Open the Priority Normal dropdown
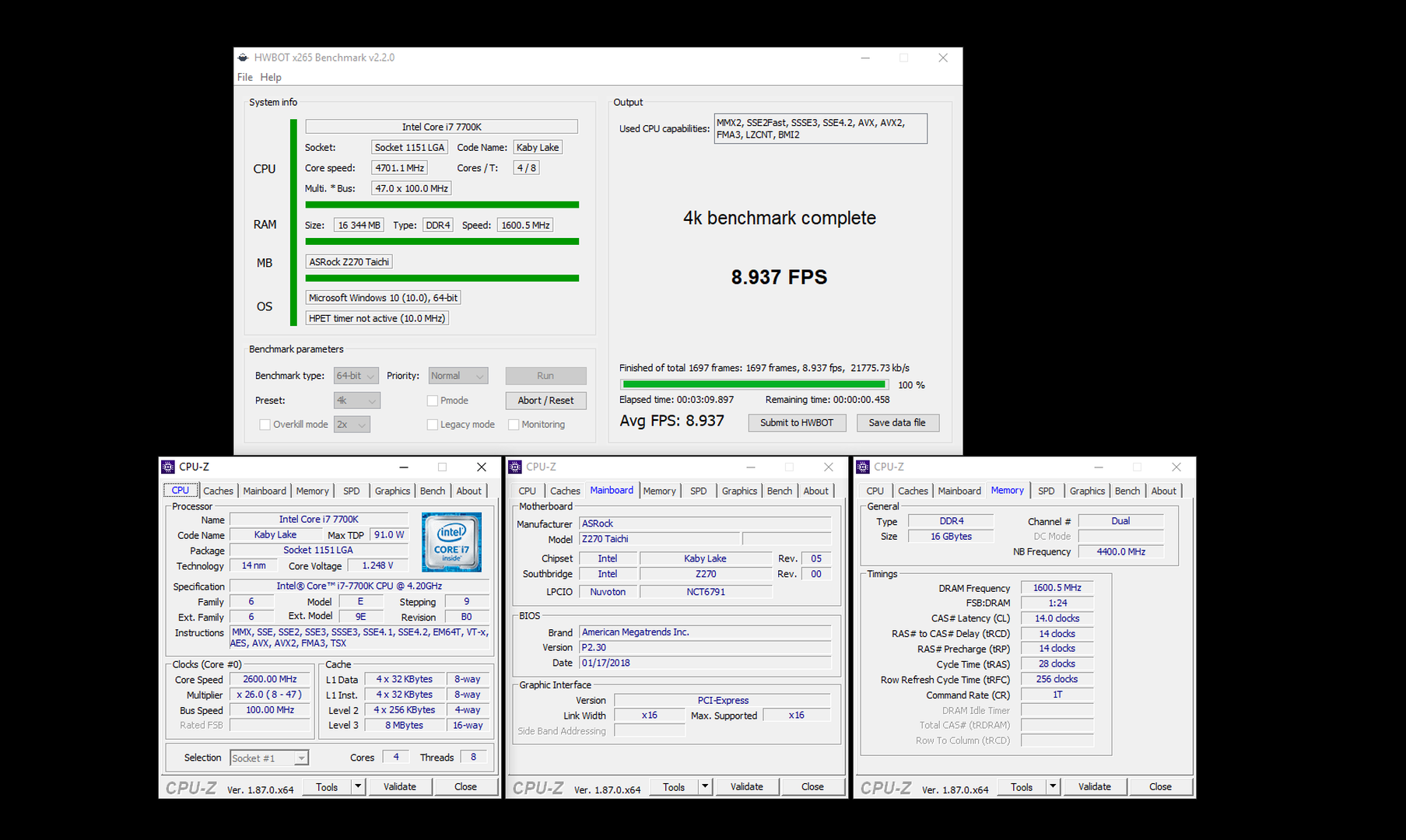The image size is (1406, 840). (458, 376)
